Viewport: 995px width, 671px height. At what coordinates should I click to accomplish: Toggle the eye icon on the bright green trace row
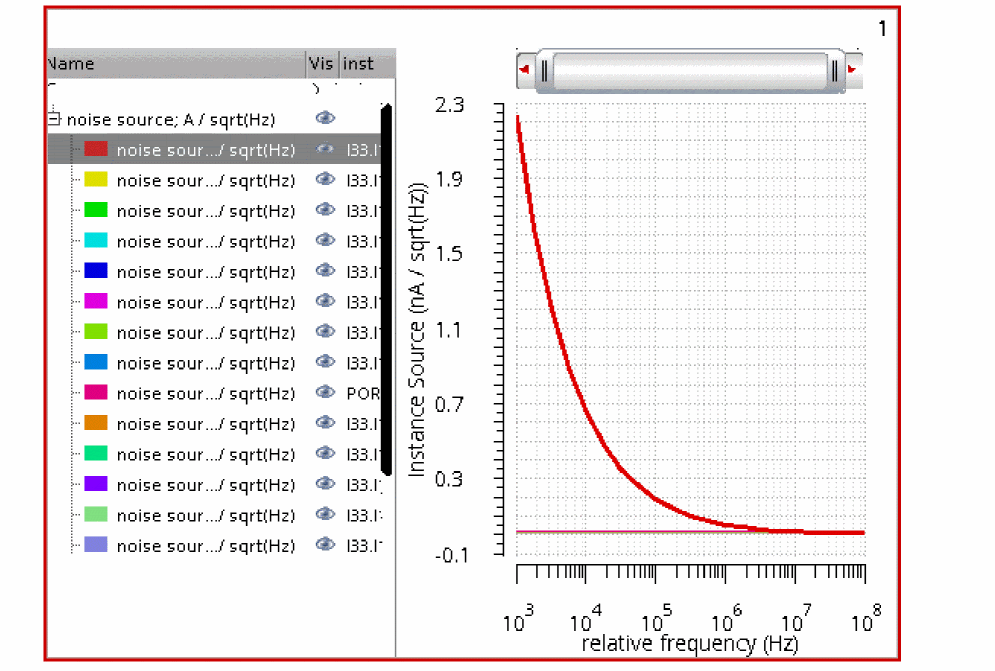pos(325,209)
